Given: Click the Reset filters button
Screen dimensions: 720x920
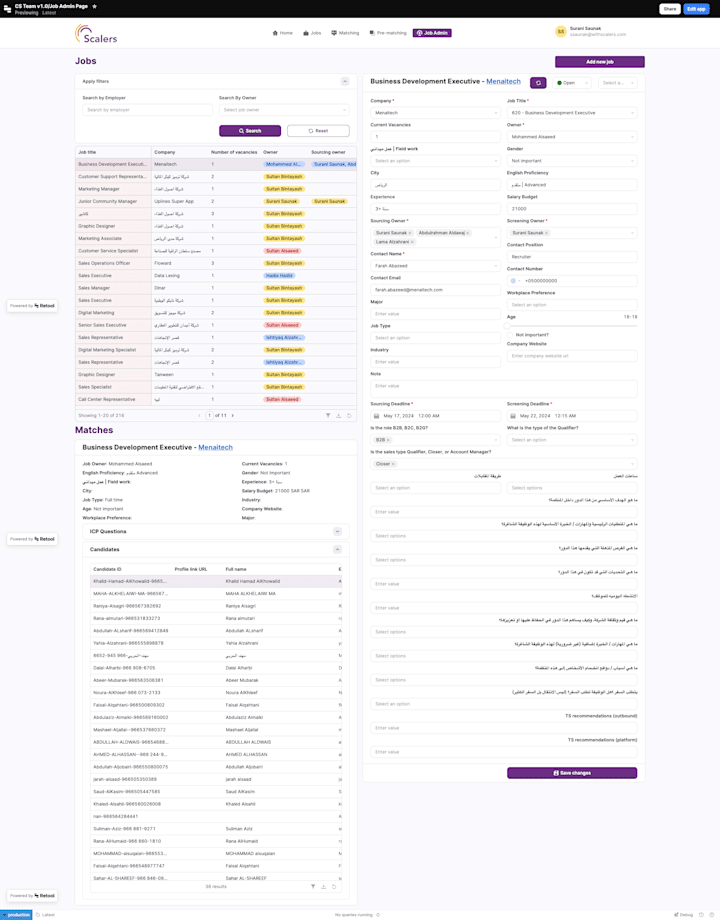Looking at the screenshot, I should pyautogui.click(x=318, y=131).
